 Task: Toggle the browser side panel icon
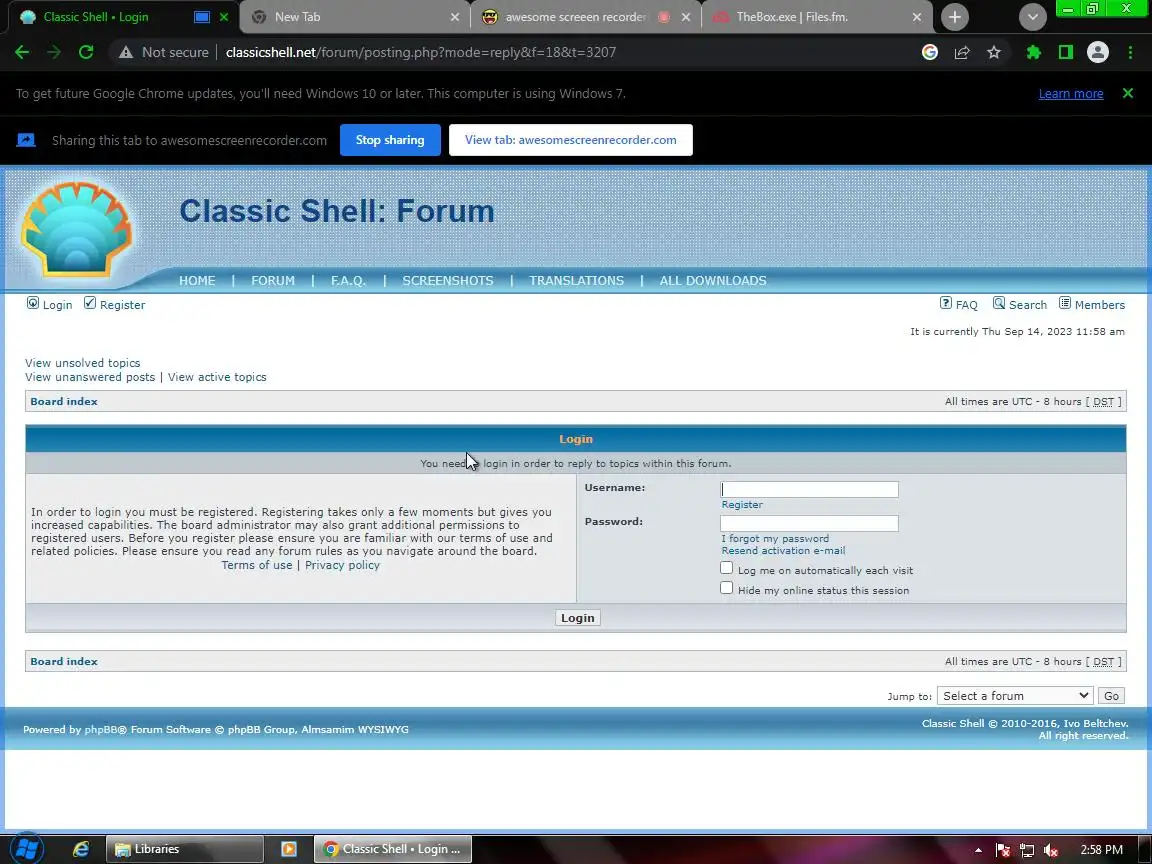pos(1065,52)
